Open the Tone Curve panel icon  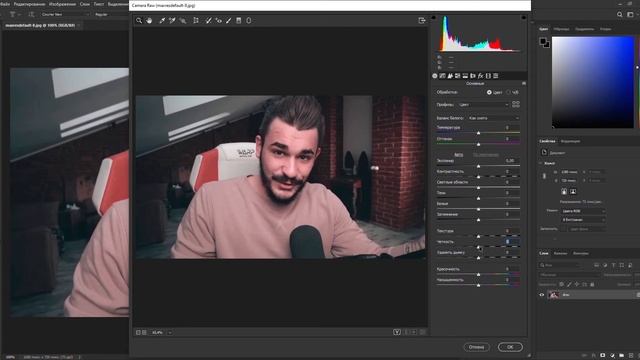[x=442, y=76]
